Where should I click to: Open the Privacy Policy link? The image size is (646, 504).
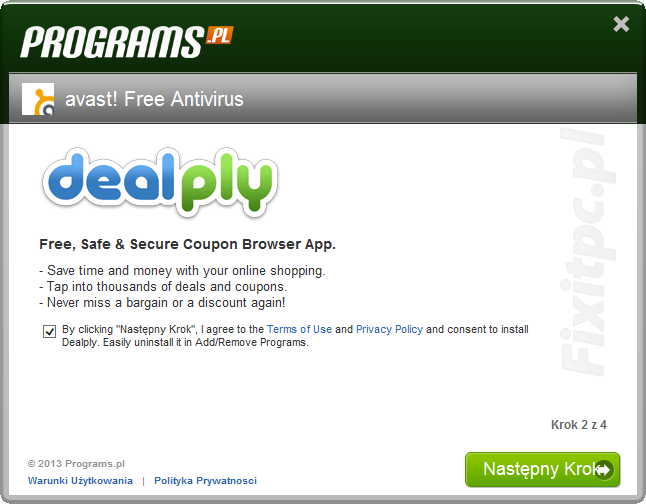tap(389, 329)
